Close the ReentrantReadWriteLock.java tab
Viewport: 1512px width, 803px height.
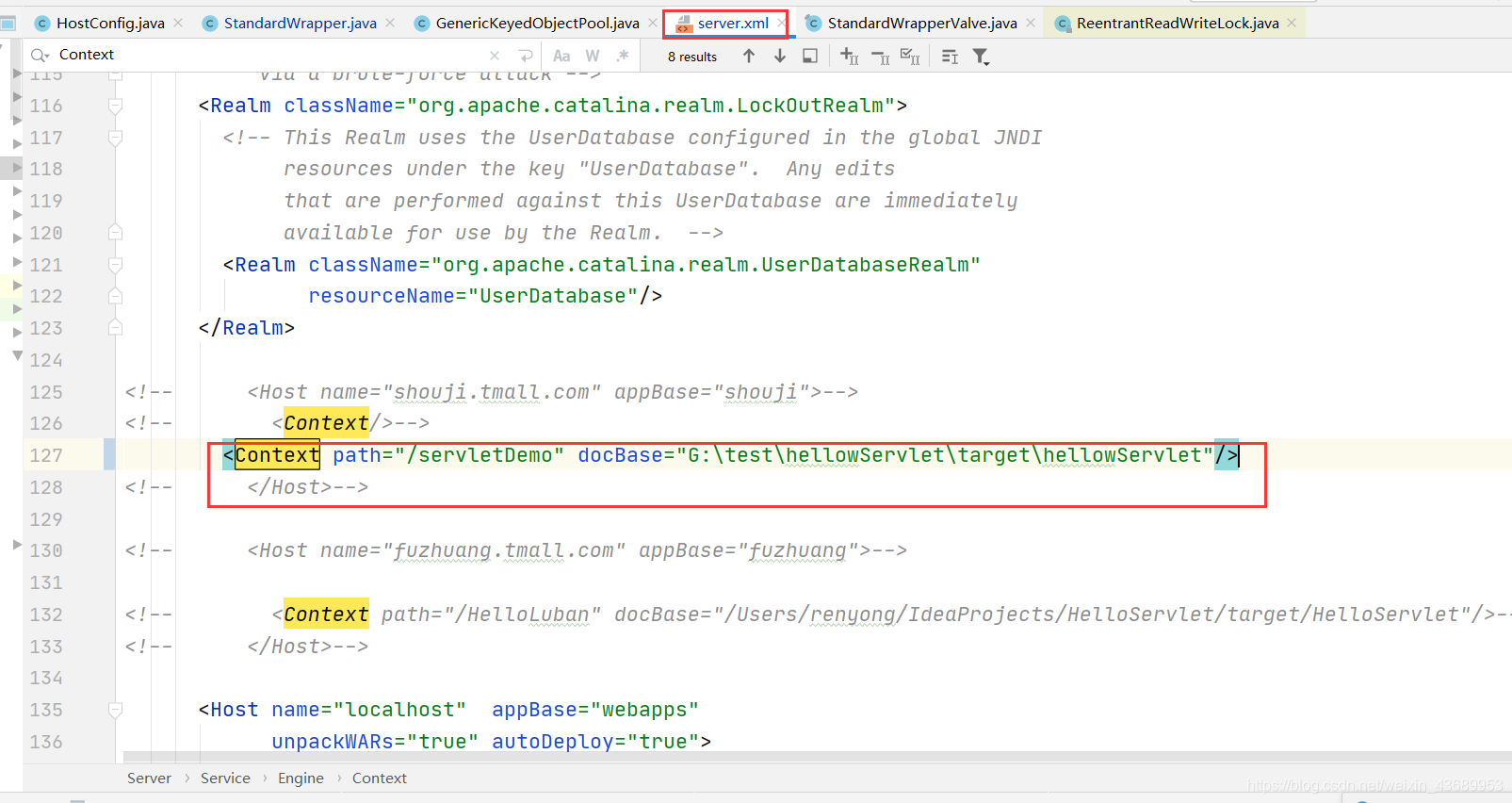pyautogui.click(x=1292, y=23)
